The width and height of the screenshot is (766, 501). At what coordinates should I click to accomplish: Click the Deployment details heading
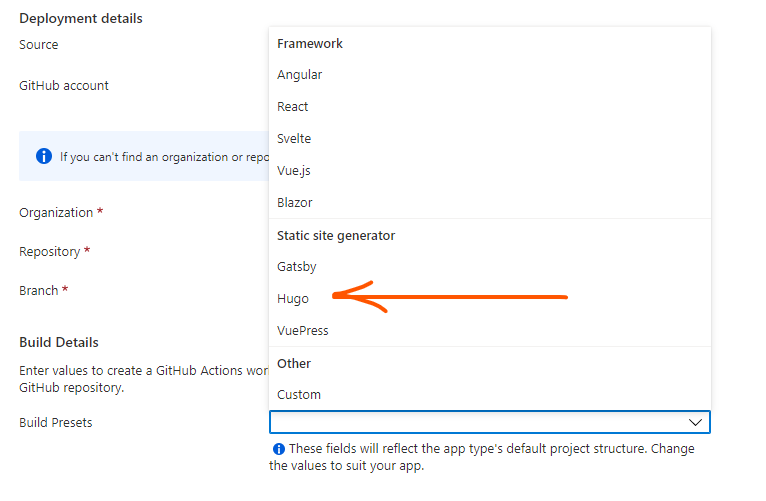(x=81, y=19)
